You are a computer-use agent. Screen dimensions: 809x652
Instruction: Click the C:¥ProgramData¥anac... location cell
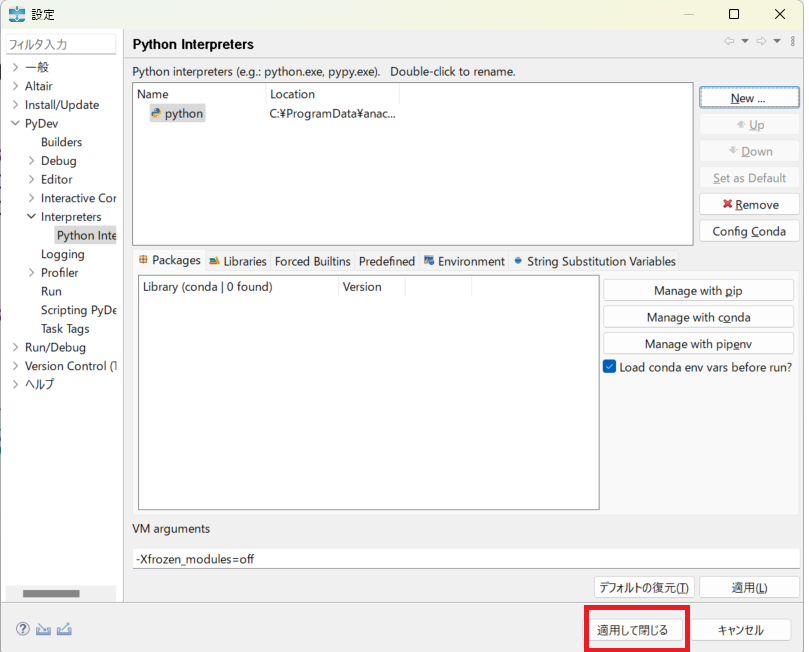click(332, 113)
